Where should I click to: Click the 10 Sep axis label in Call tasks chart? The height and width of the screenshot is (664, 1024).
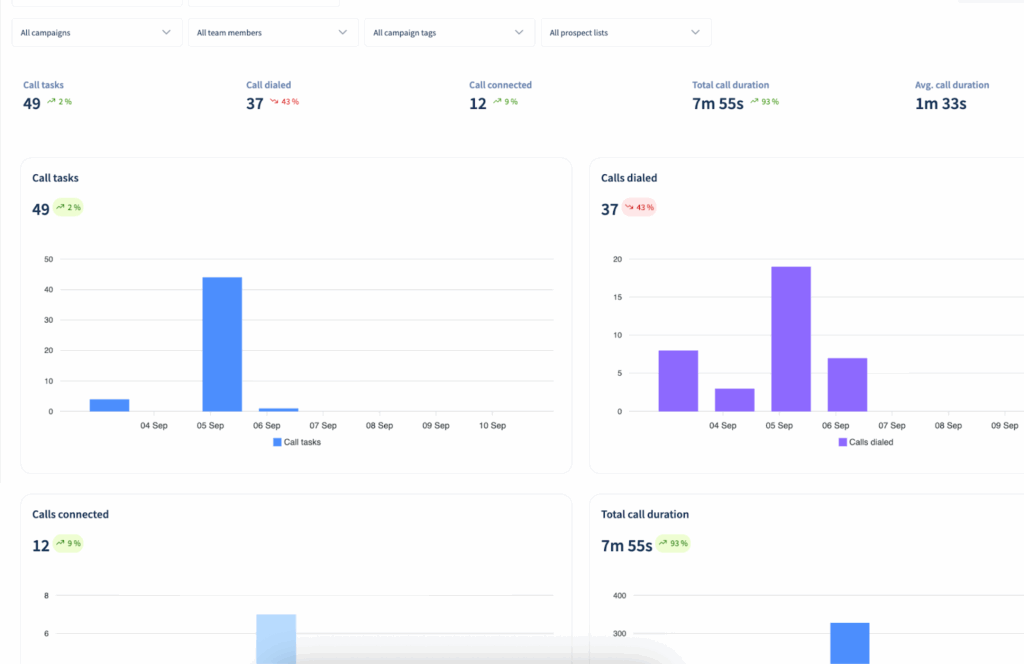point(492,426)
